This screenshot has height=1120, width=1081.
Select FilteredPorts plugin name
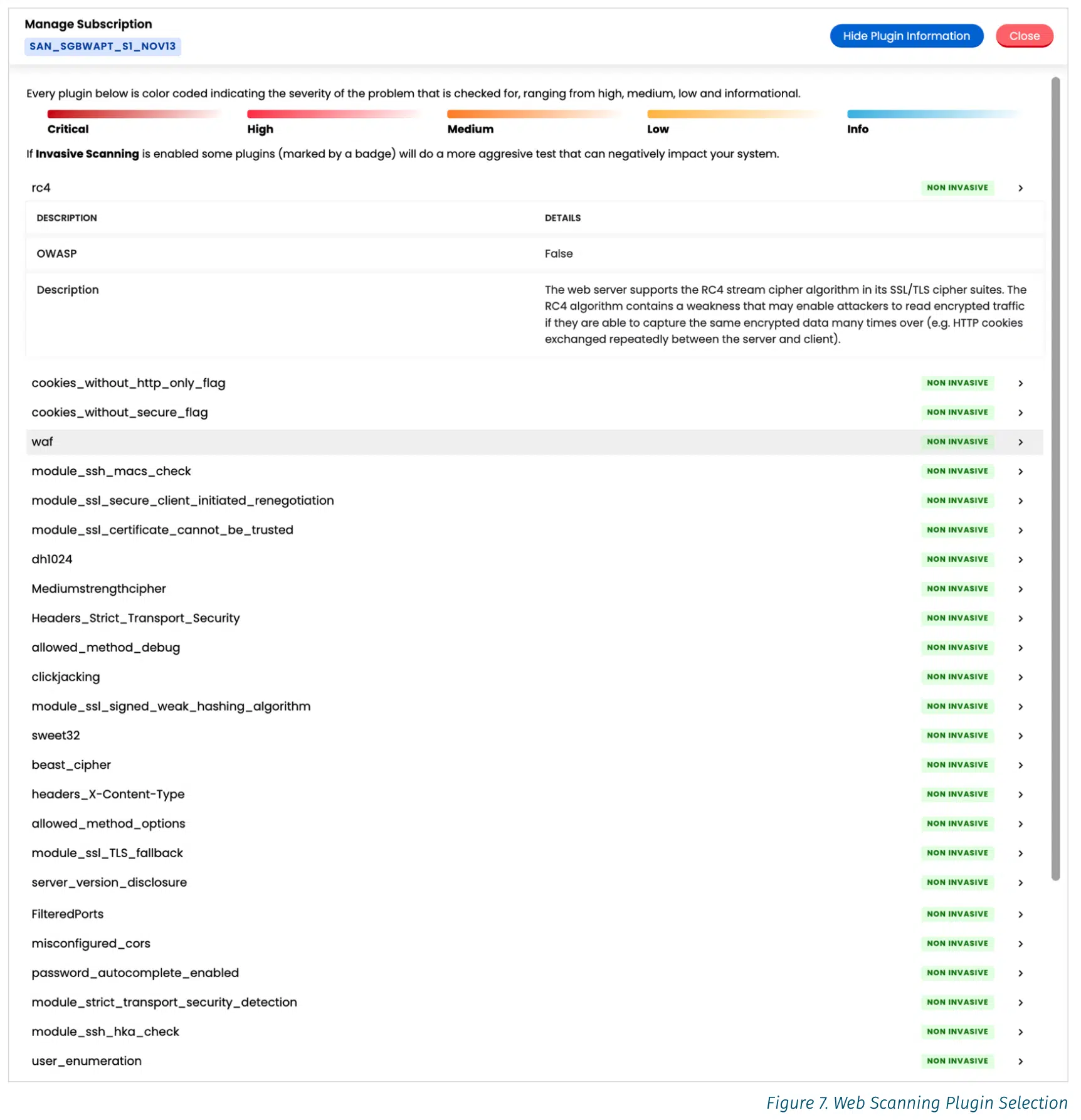(68, 914)
